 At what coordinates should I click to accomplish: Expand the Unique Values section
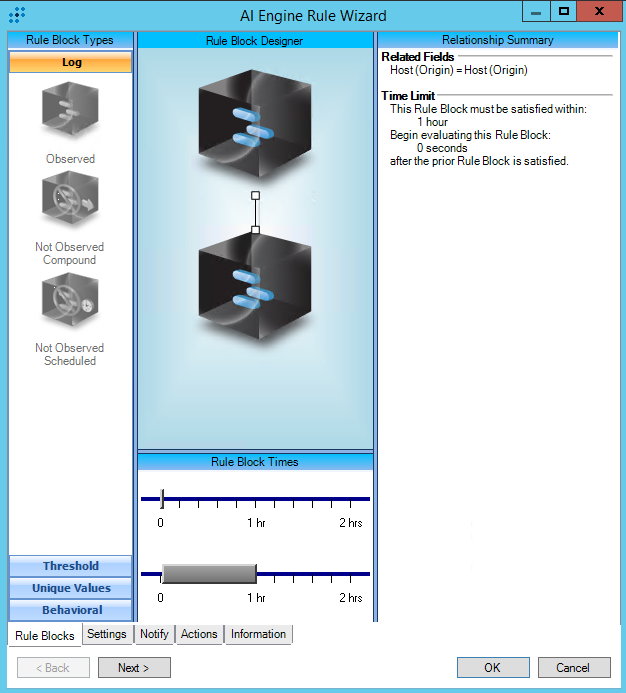[70, 588]
